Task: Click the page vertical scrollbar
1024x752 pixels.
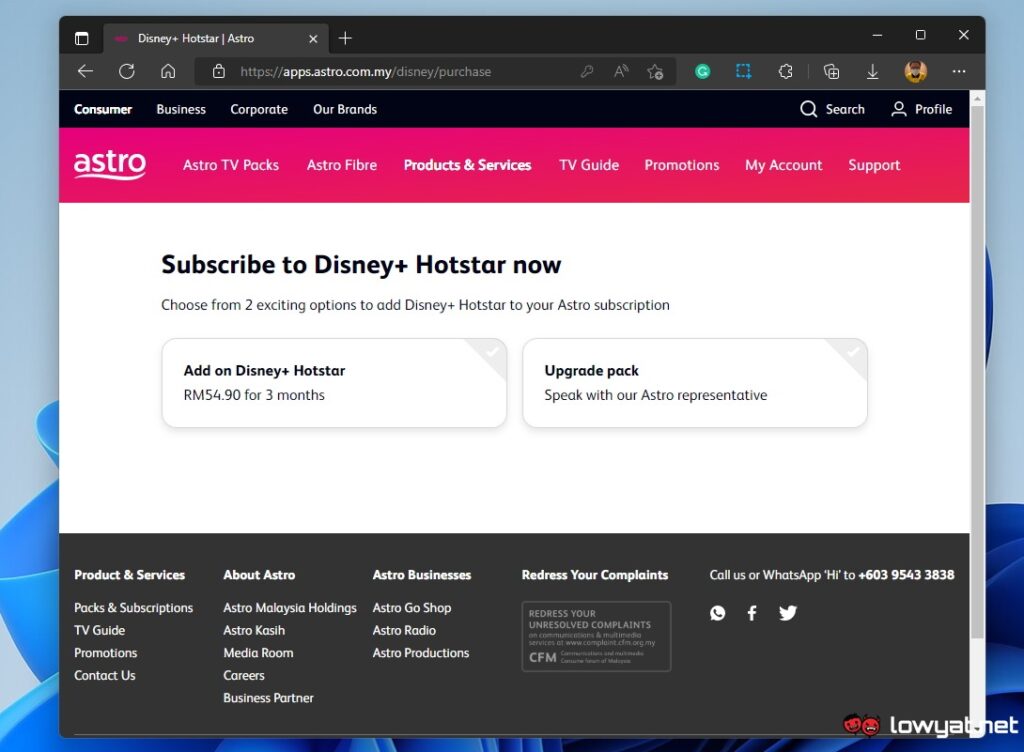Action: 977,400
